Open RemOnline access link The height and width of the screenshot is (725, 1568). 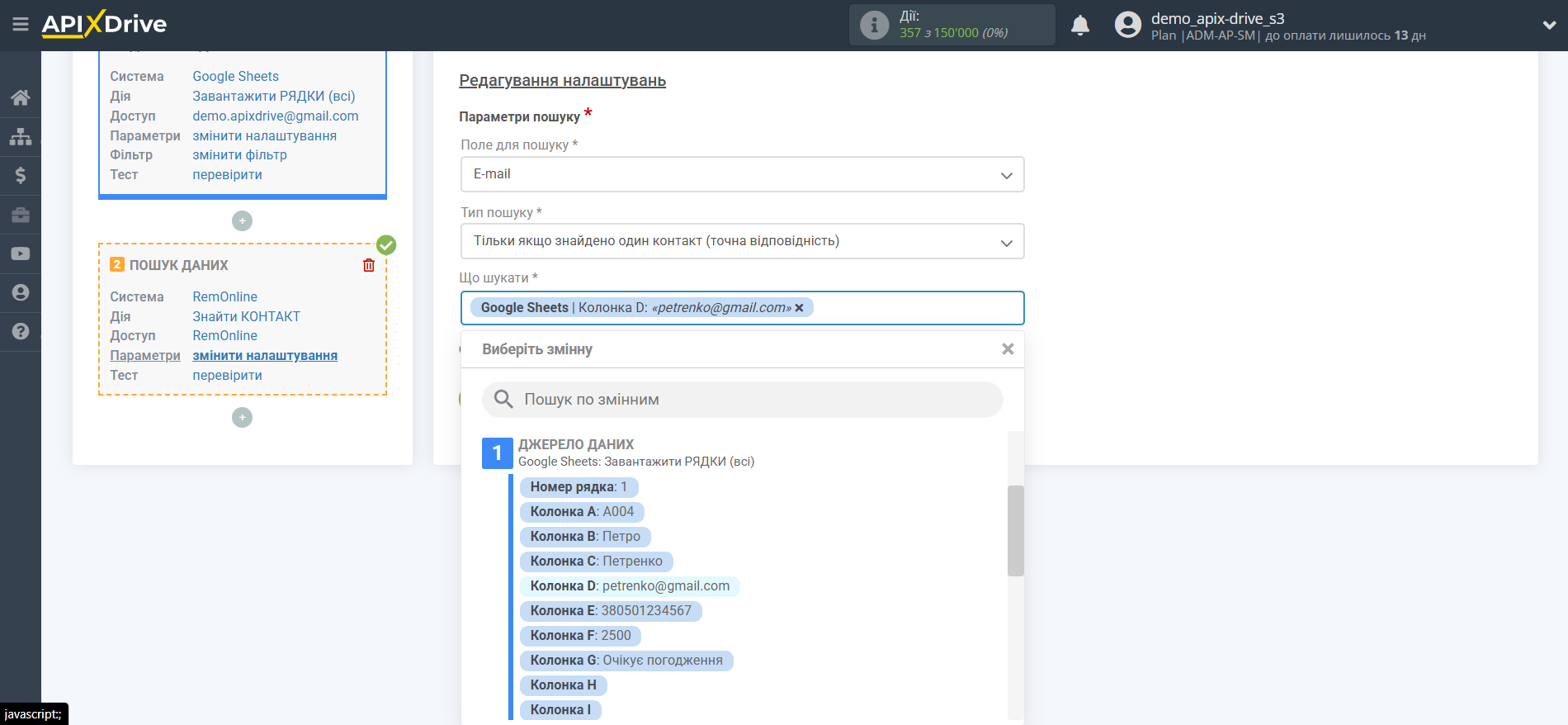coord(224,335)
